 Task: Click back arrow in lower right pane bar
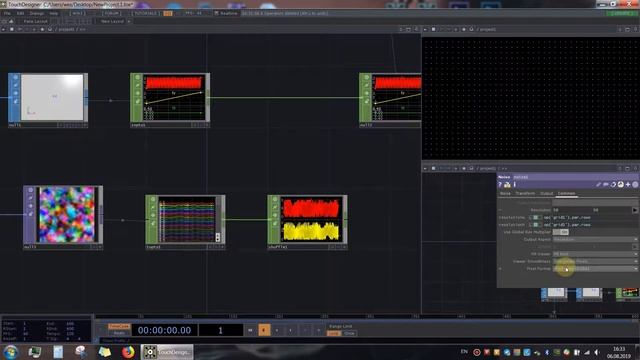[425, 168]
